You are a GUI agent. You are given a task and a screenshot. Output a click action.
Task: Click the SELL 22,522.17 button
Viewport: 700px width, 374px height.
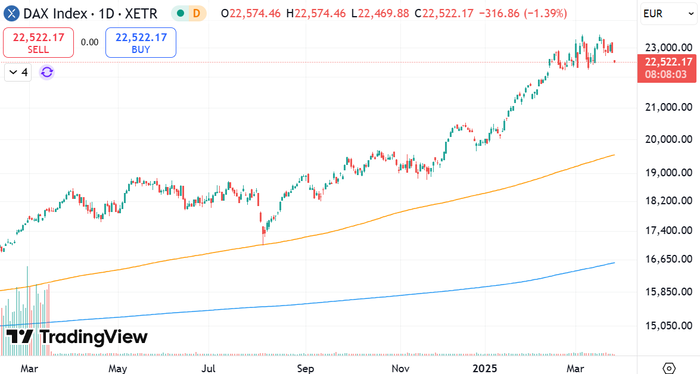pos(38,43)
